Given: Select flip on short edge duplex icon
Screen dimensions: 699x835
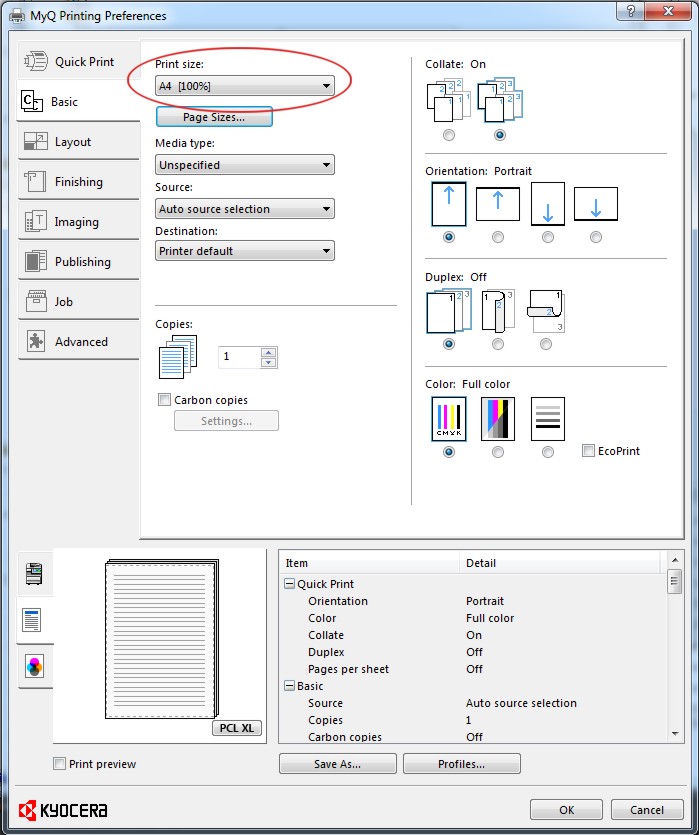Looking at the screenshot, I should [x=546, y=311].
